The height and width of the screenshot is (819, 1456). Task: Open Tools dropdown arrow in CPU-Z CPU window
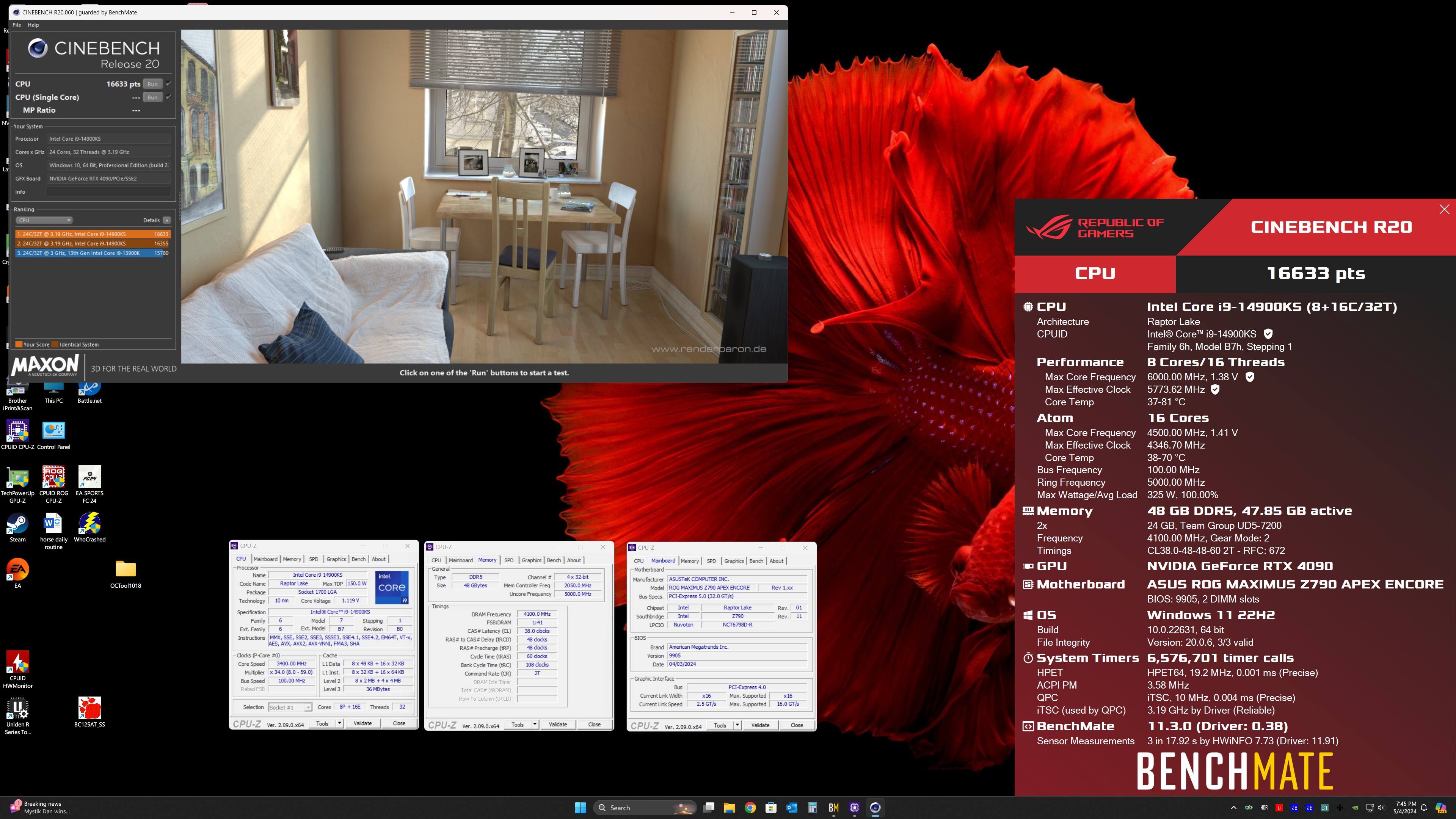(x=339, y=723)
